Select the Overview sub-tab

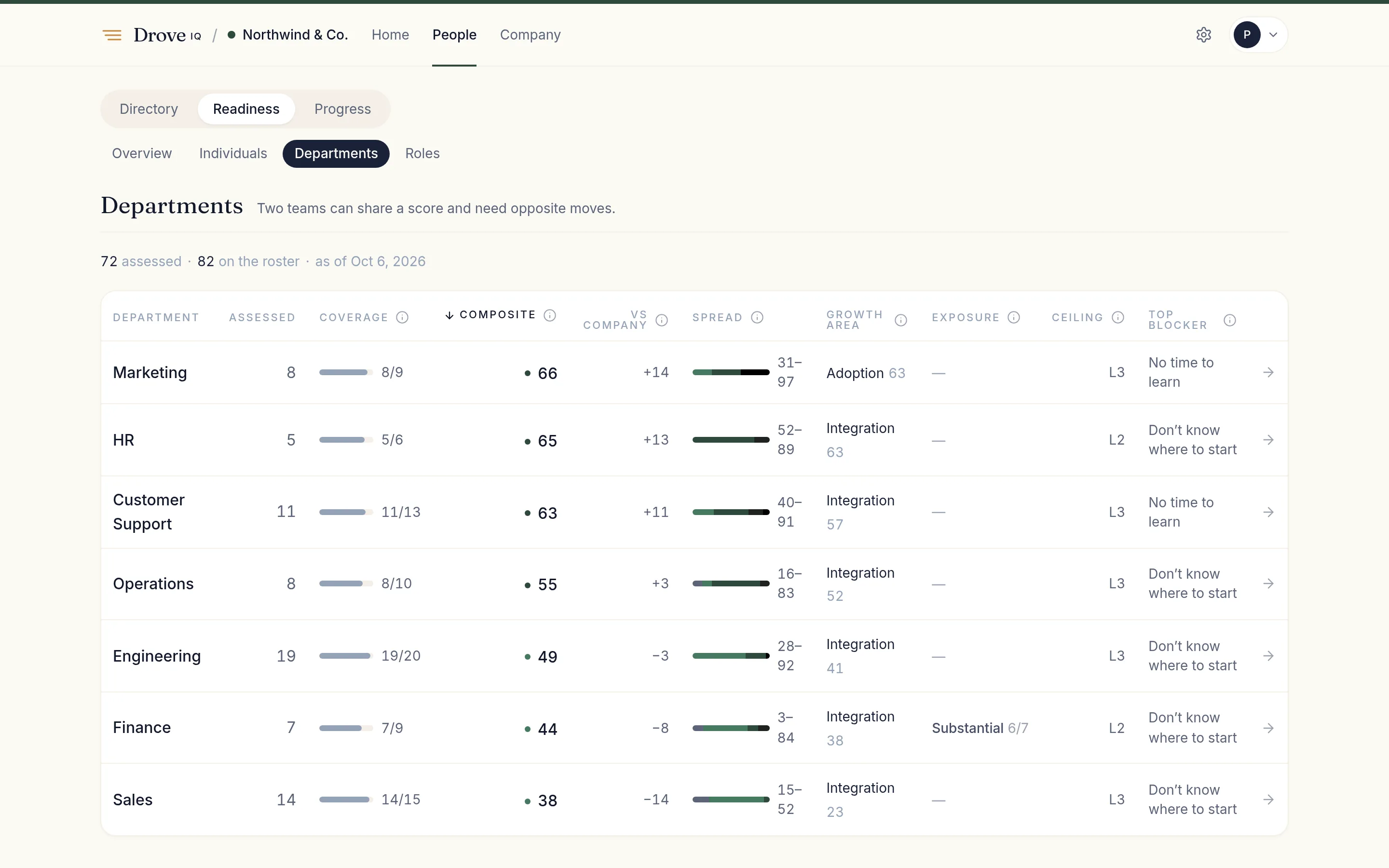tap(142, 154)
